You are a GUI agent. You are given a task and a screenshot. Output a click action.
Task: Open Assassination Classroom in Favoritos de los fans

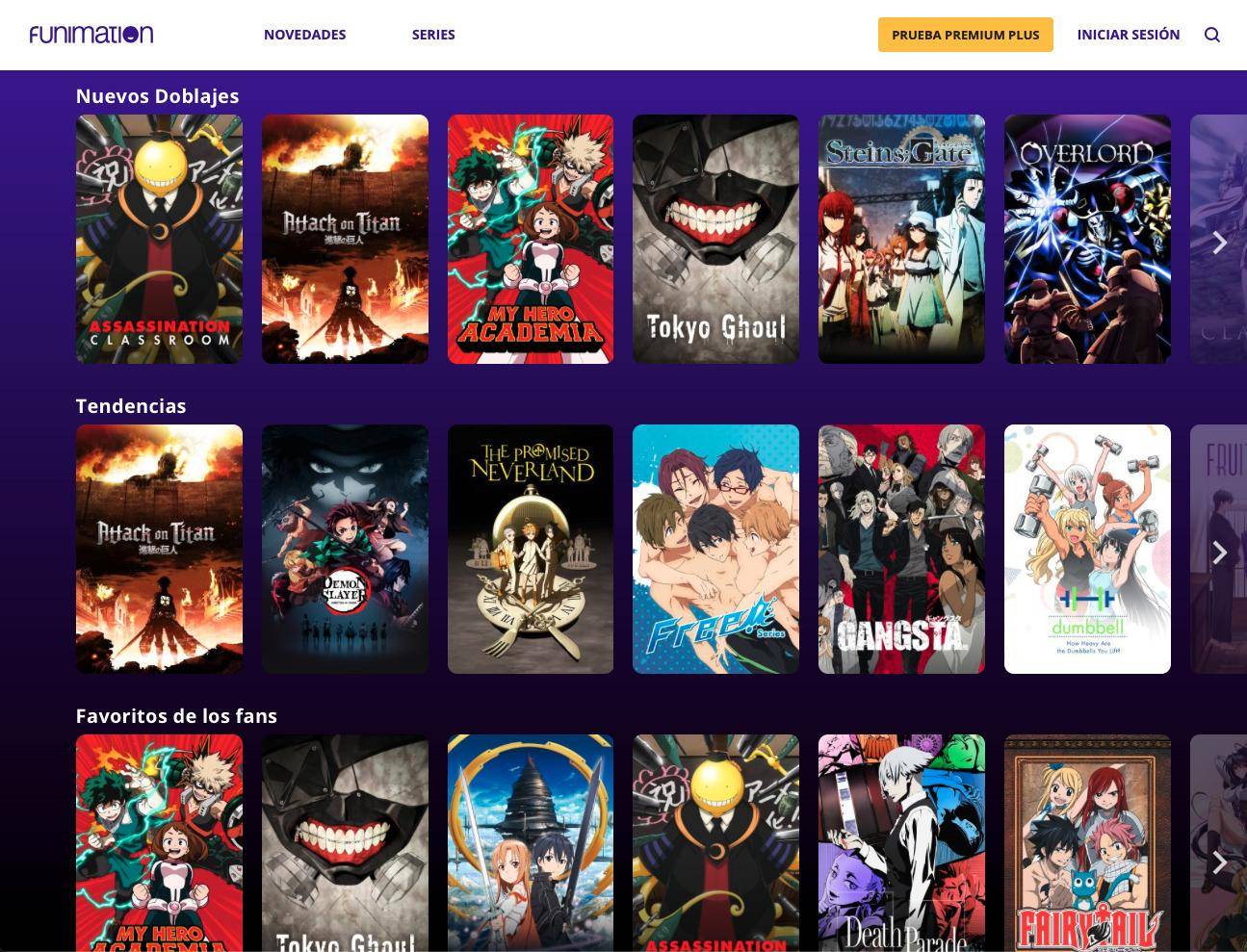pos(715,843)
